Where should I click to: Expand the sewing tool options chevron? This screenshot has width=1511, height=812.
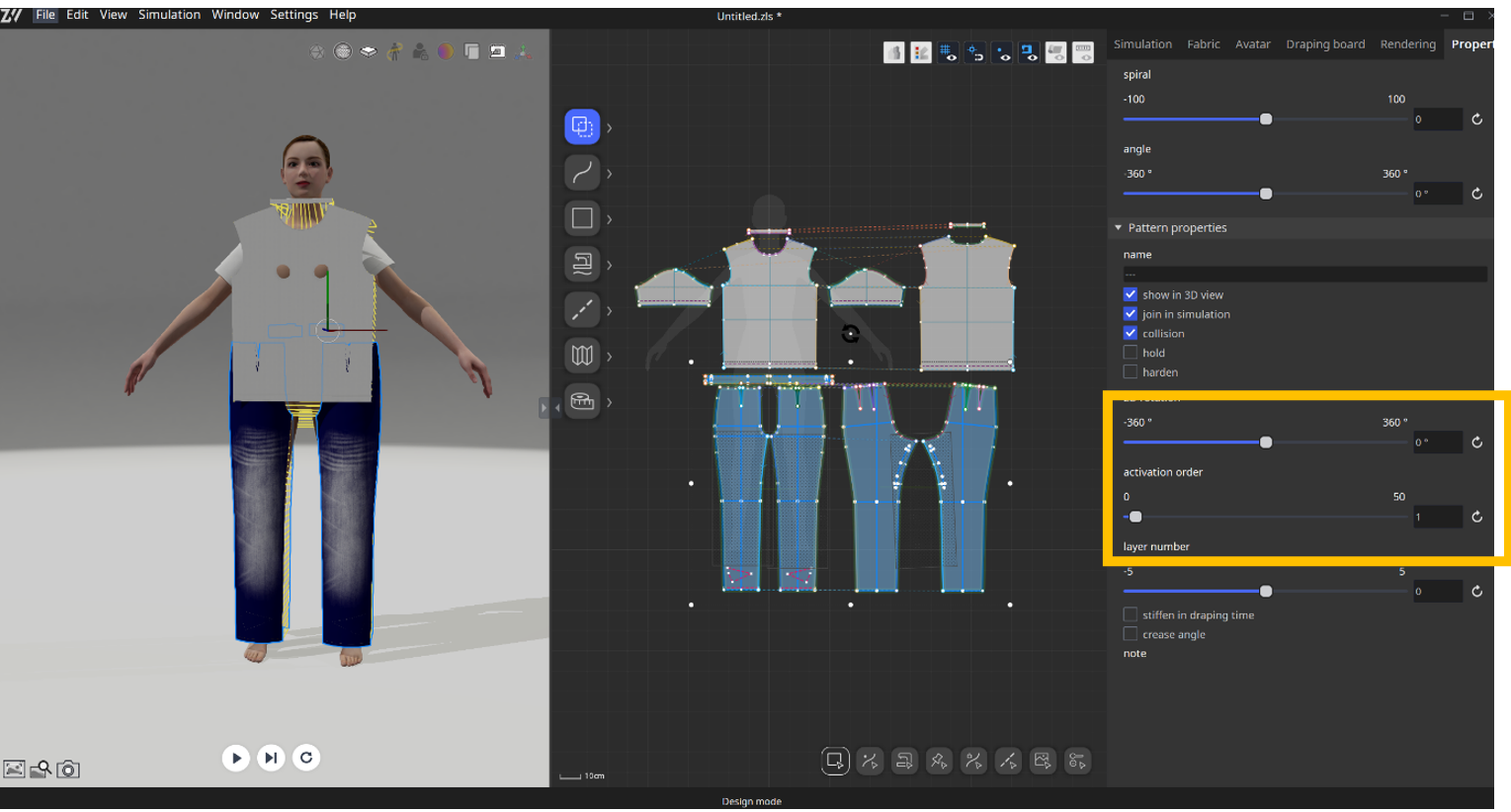pyautogui.click(x=610, y=265)
